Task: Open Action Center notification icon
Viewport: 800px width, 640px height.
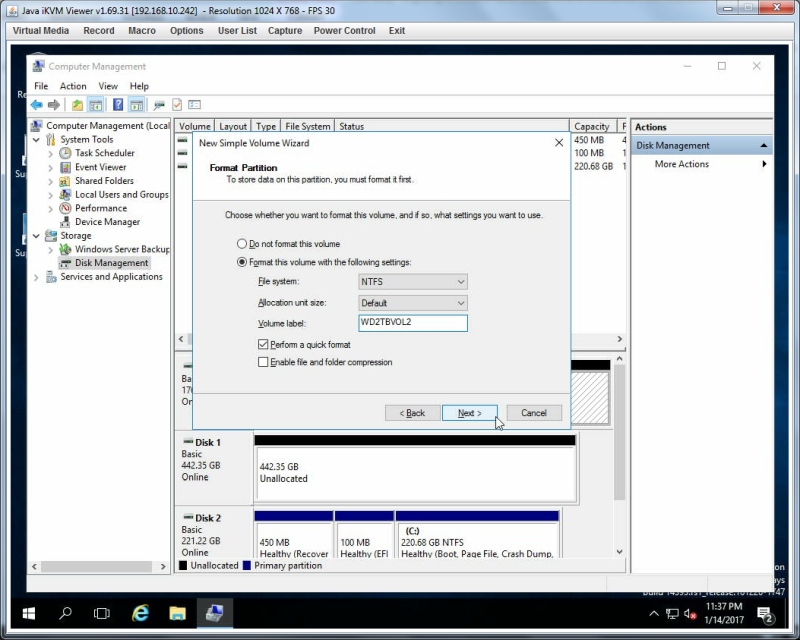Action: [766, 614]
